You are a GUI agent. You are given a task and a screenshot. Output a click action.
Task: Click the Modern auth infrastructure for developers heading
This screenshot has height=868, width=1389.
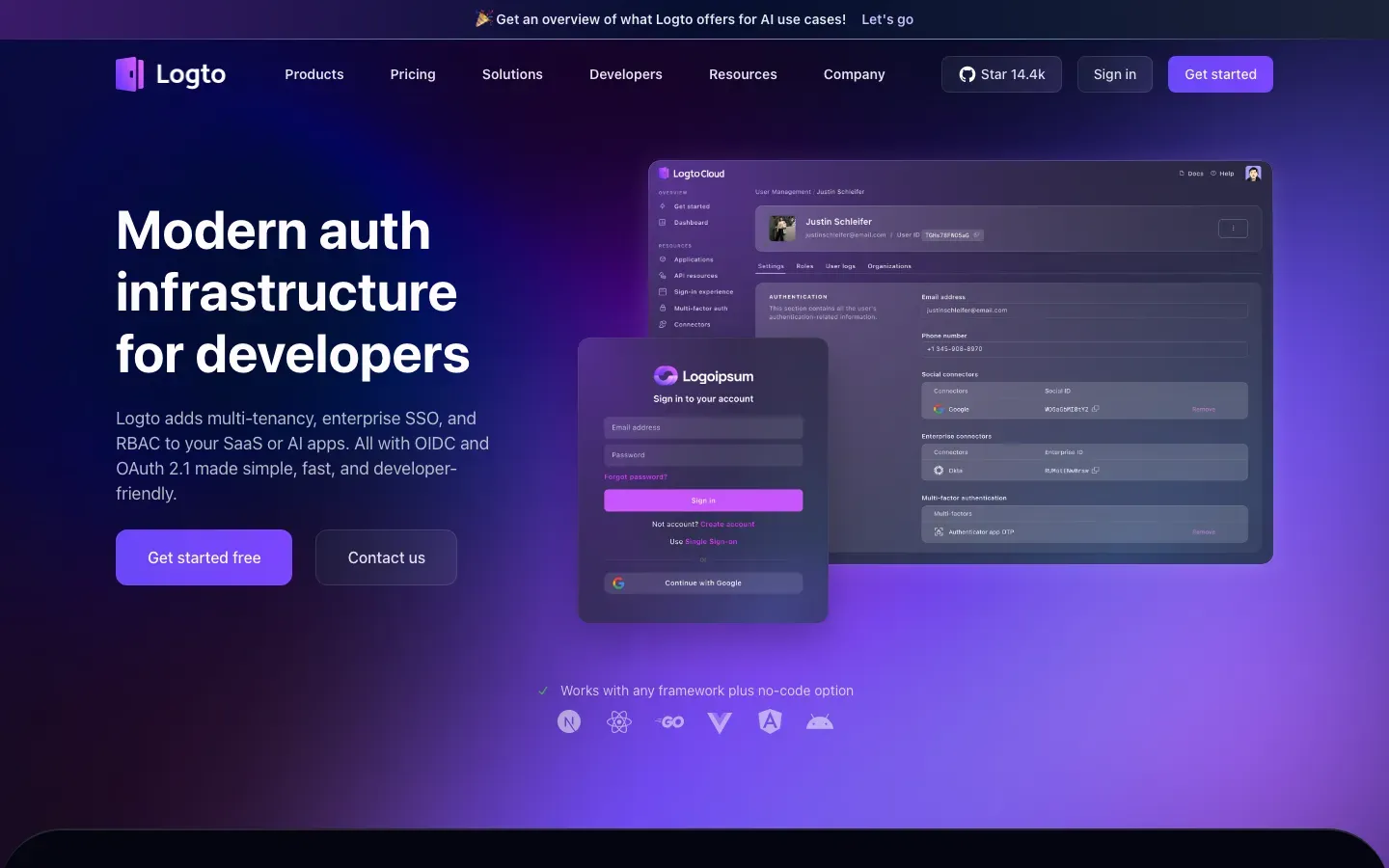click(x=293, y=292)
